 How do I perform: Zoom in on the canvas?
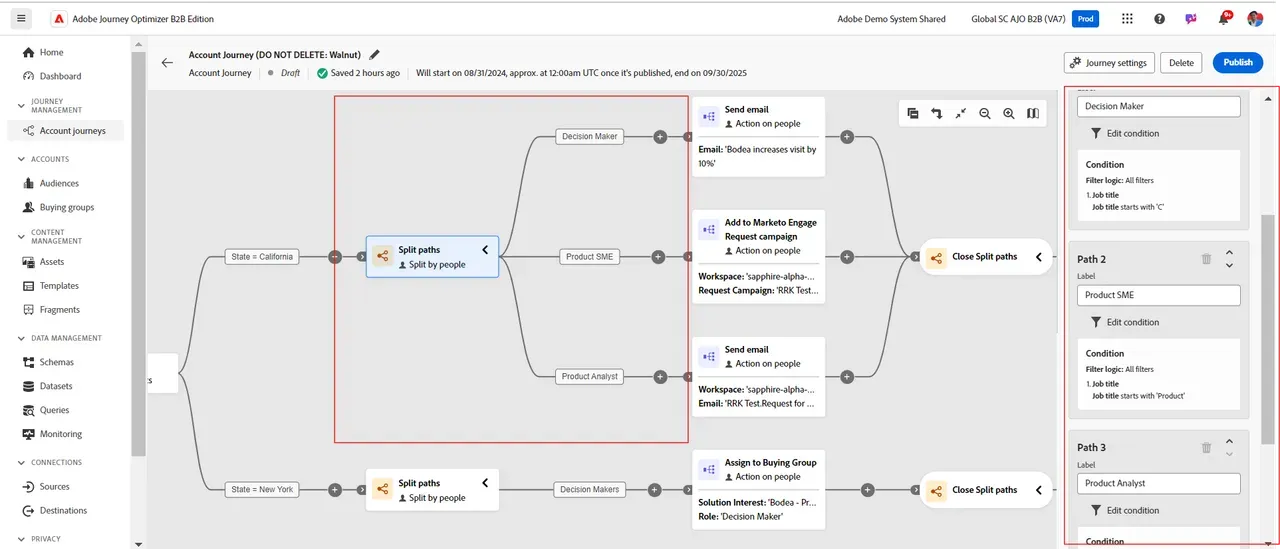point(1009,113)
